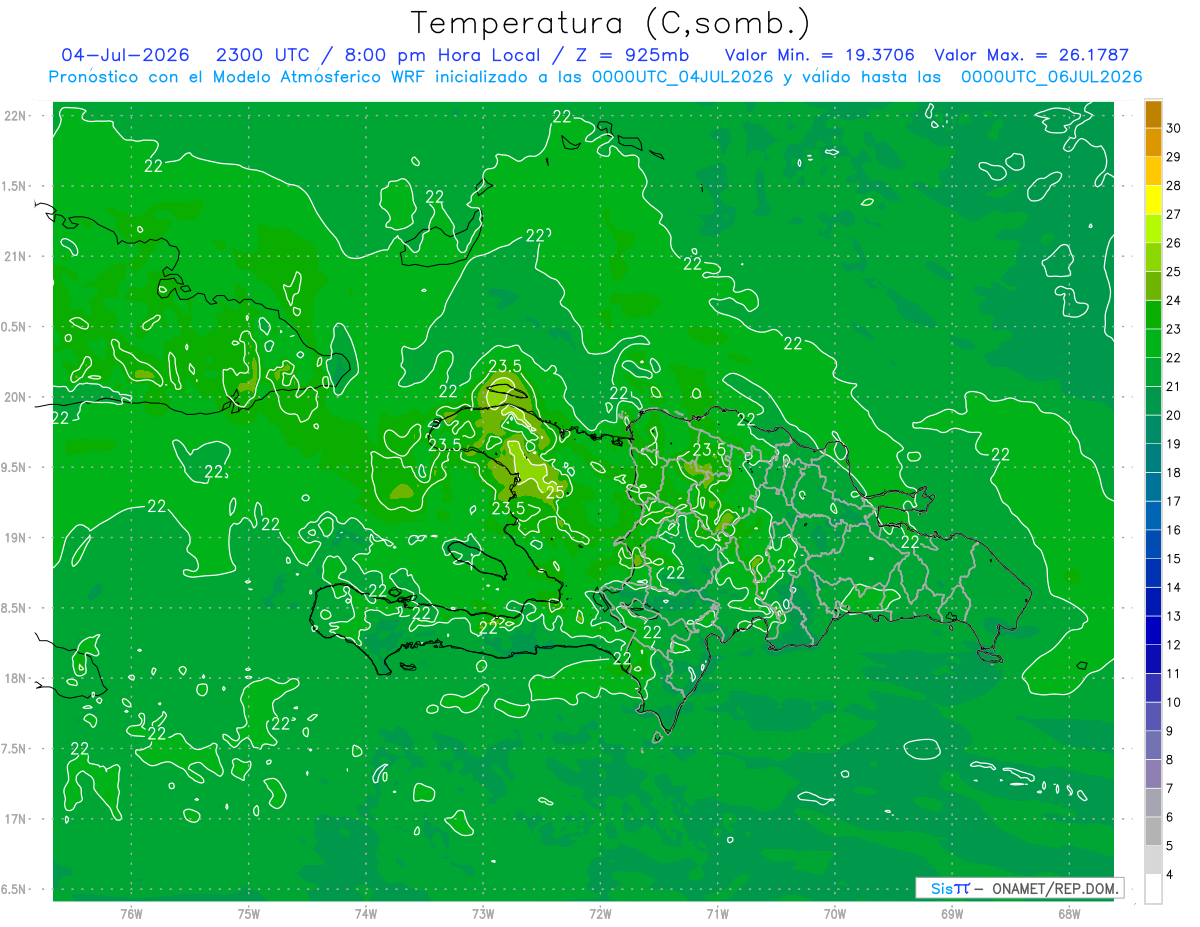Click legend band between 19 and 20
Image resolution: width=1200 pixels, height=927 pixels.
point(1153,430)
